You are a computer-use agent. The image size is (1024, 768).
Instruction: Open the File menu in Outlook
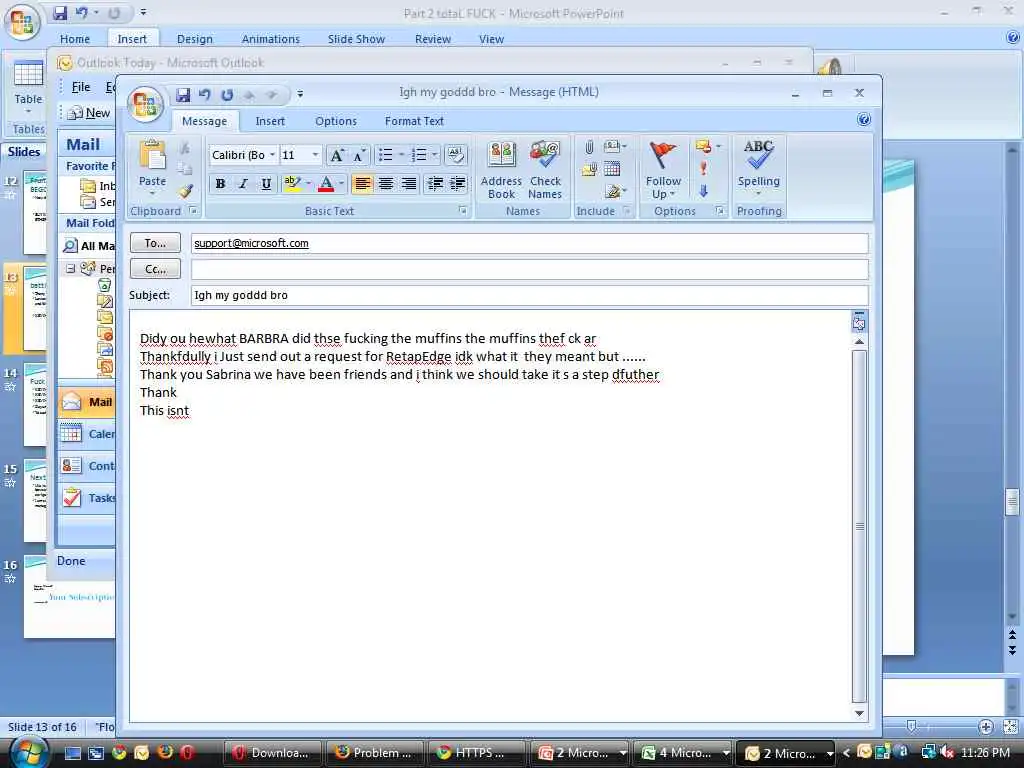[81, 87]
